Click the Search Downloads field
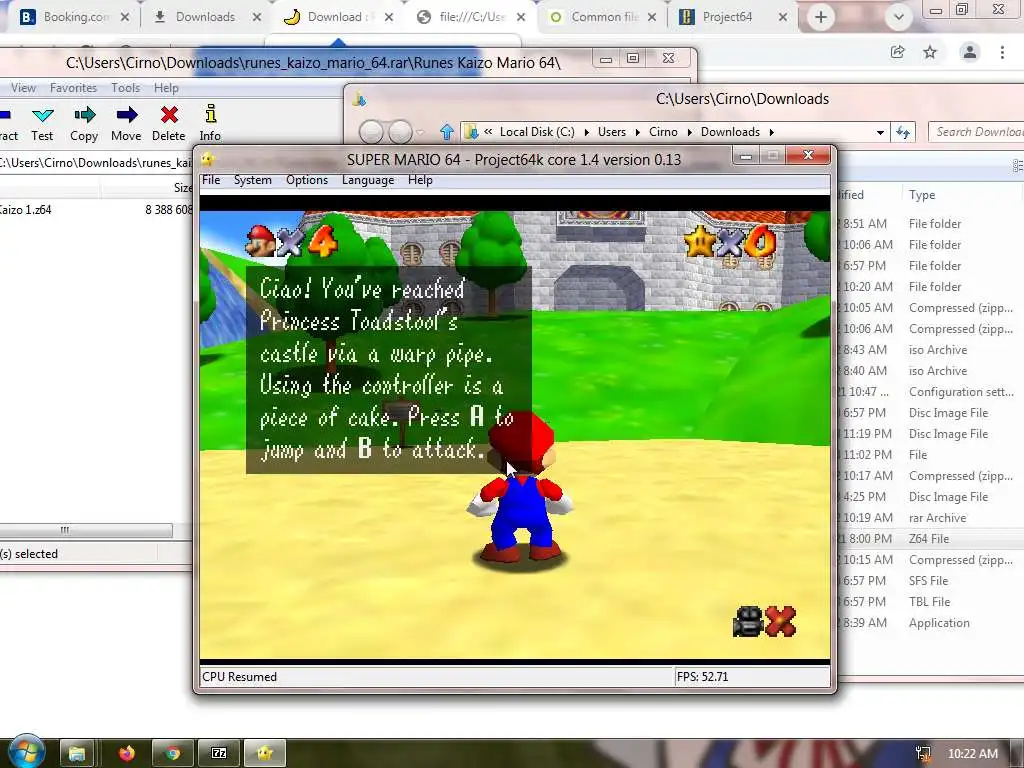 pos(977,132)
